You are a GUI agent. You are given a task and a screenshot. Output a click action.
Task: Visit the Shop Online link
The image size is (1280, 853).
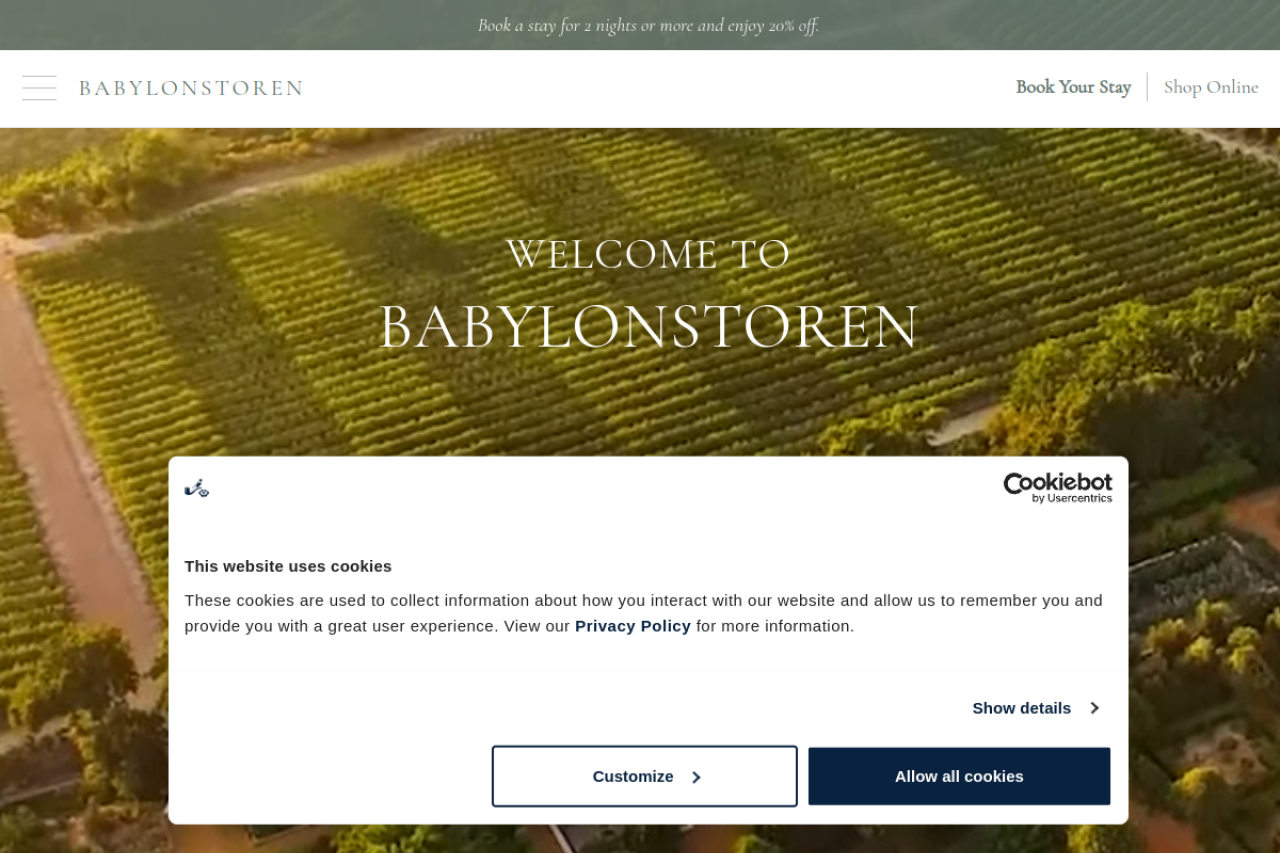pyautogui.click(x=1211, y=87)
